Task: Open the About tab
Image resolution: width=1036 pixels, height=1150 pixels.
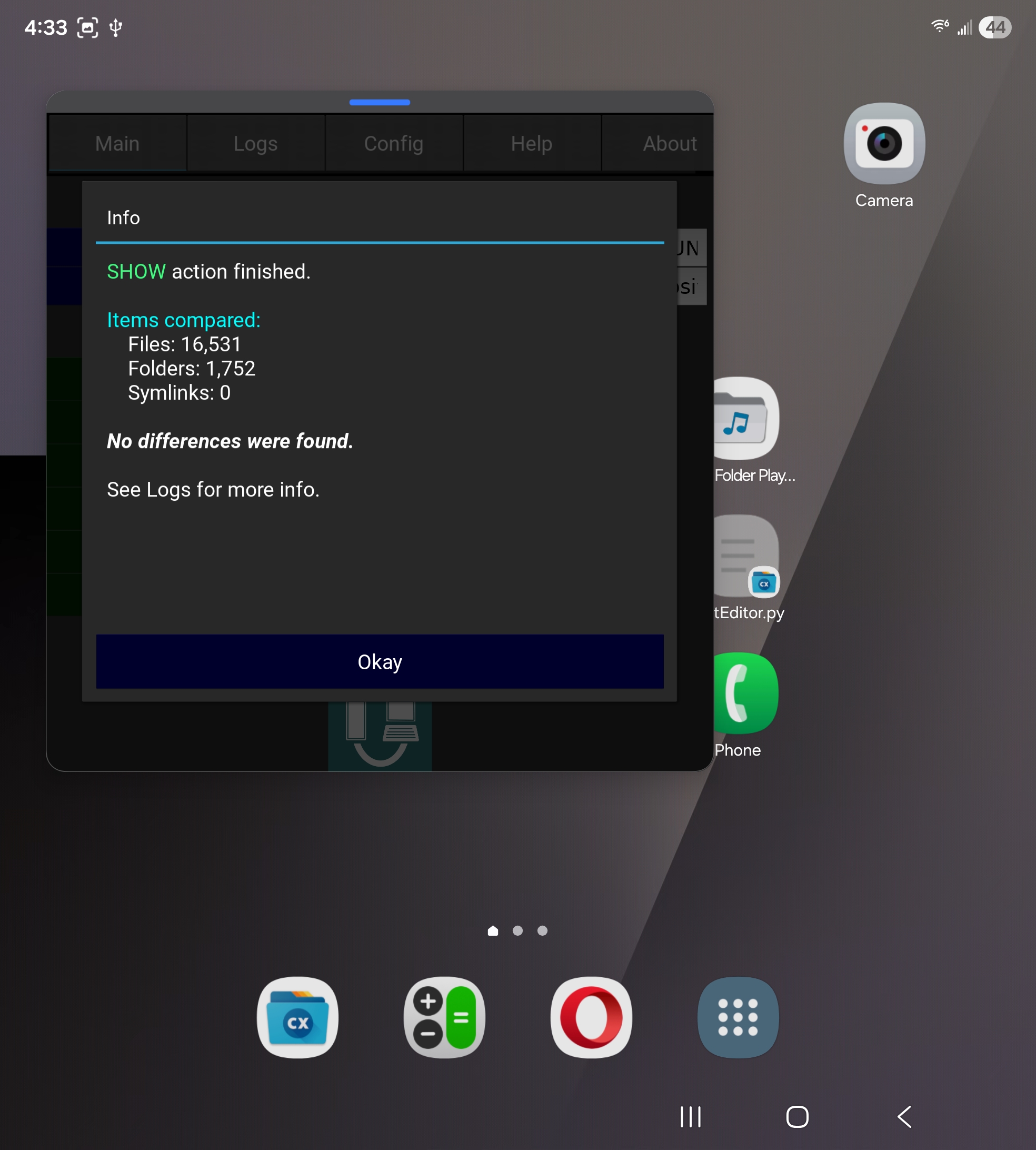Action: (x=669, y=143)
